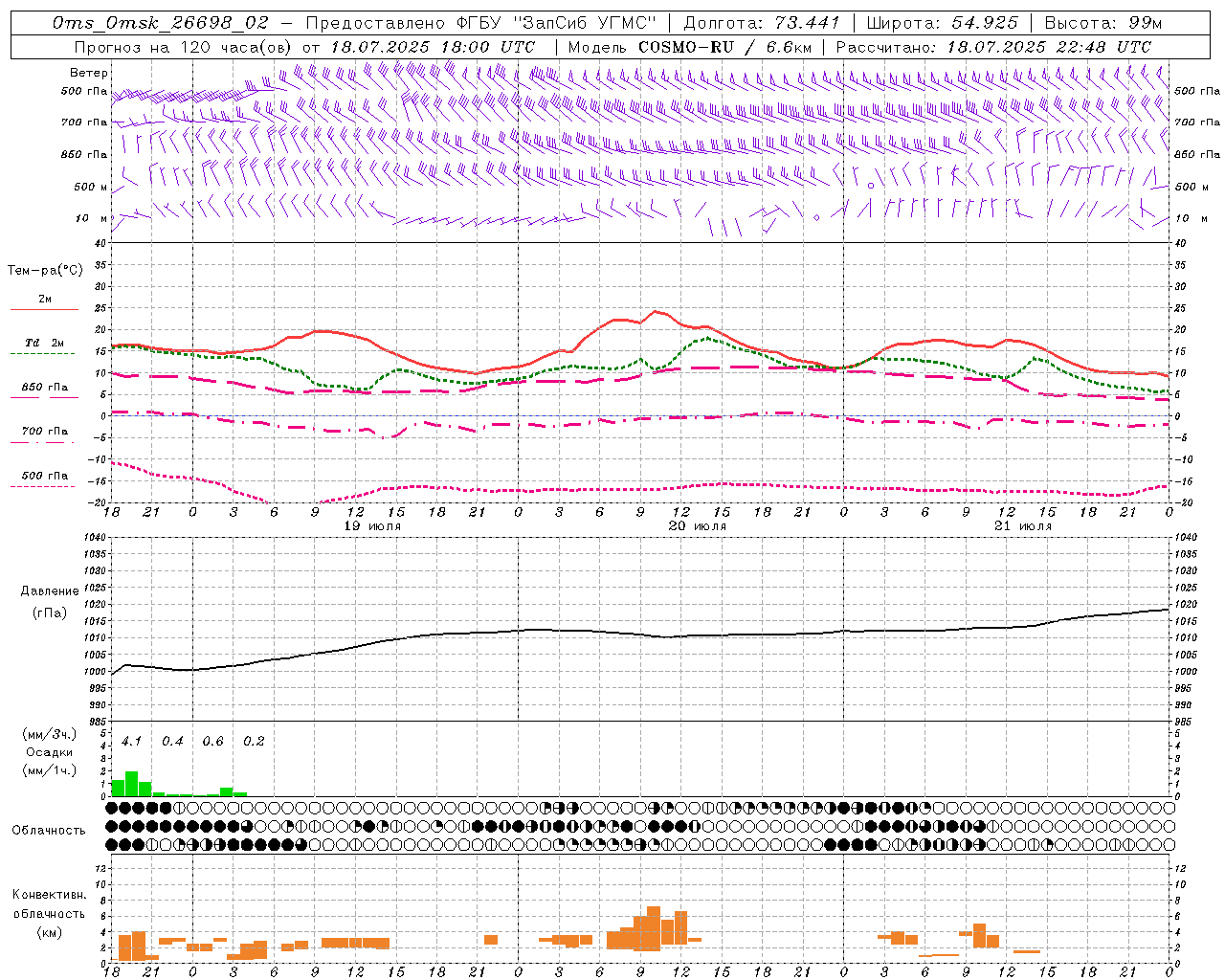Click the Осадки label
Viewport: 1225px width, 980px height.
(x=49, y=752)
